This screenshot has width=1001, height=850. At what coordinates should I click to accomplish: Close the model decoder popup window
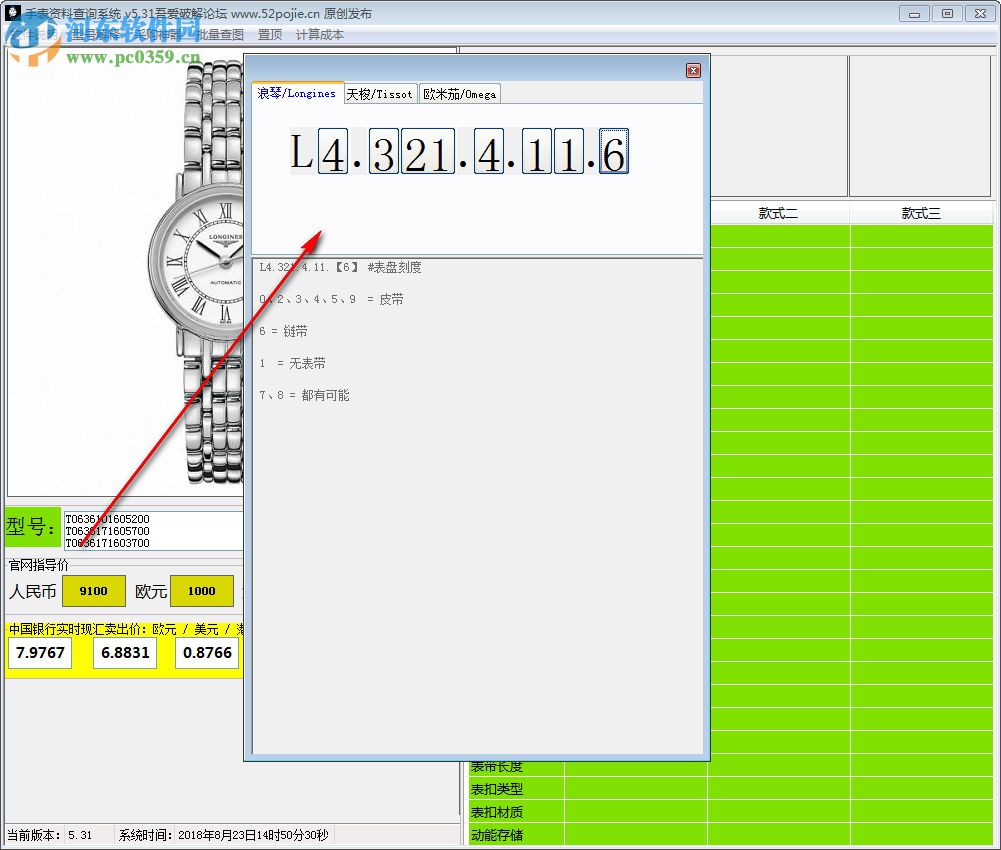coord(692,70)
